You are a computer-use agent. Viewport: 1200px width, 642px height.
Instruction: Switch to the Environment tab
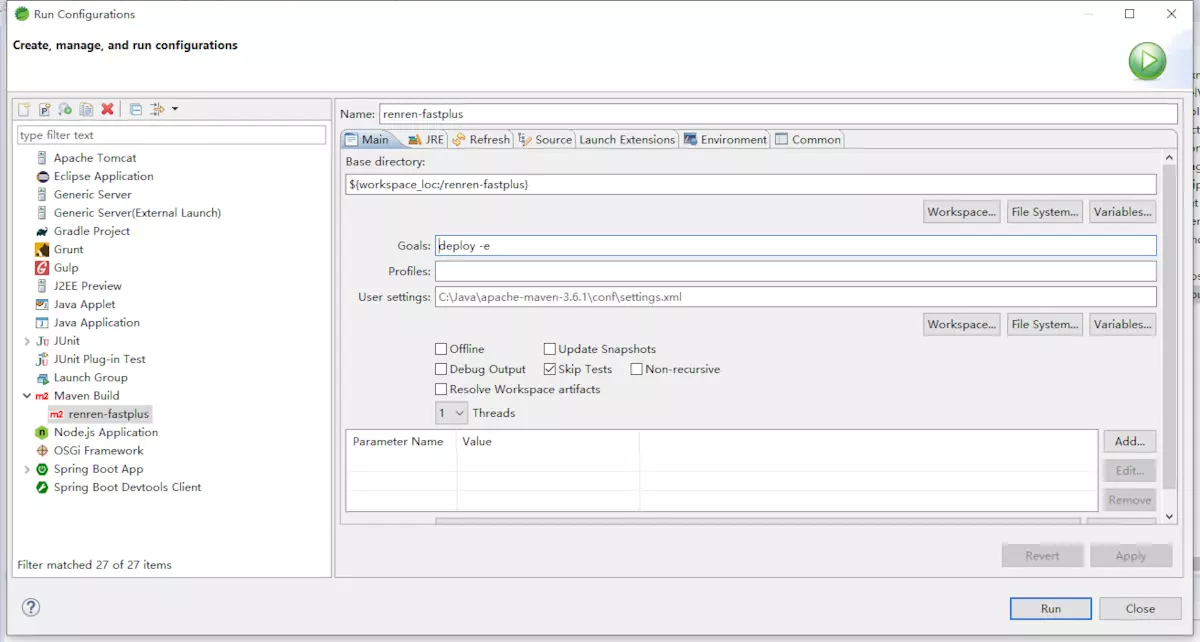(x=725, y=140)
